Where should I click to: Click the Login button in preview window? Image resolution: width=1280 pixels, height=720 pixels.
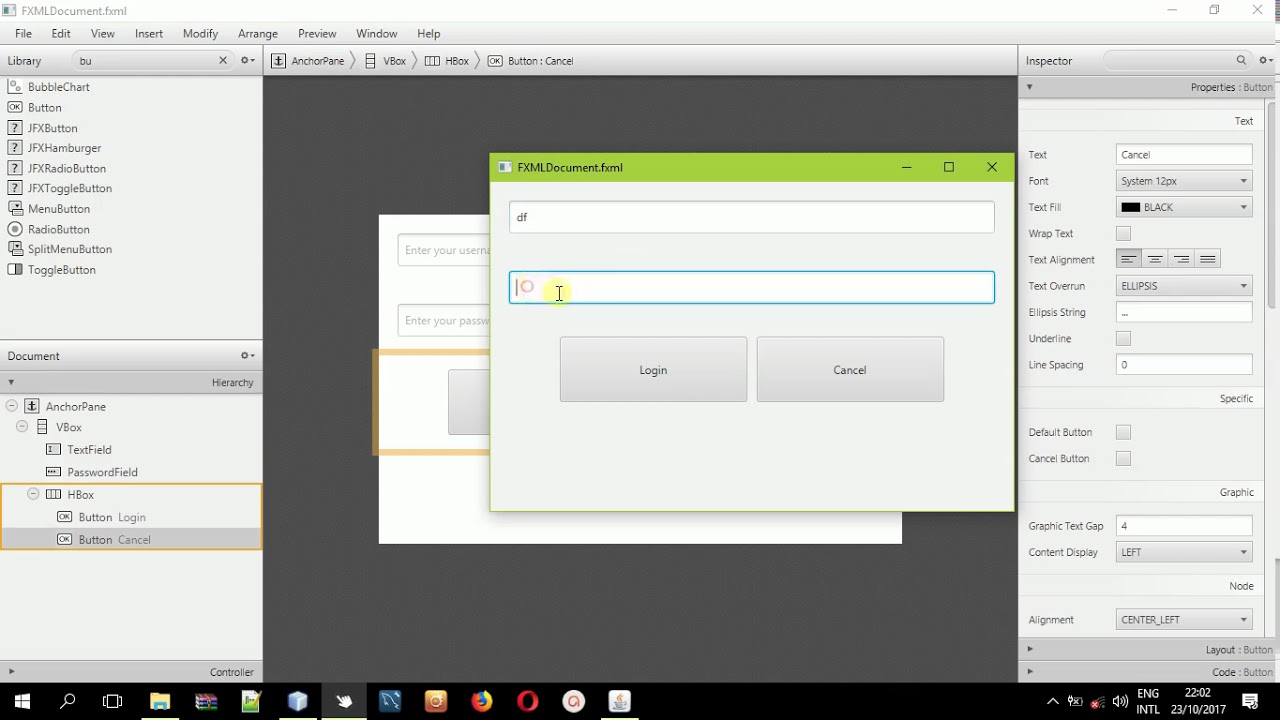pyautogui.click(x=653, y=370)
